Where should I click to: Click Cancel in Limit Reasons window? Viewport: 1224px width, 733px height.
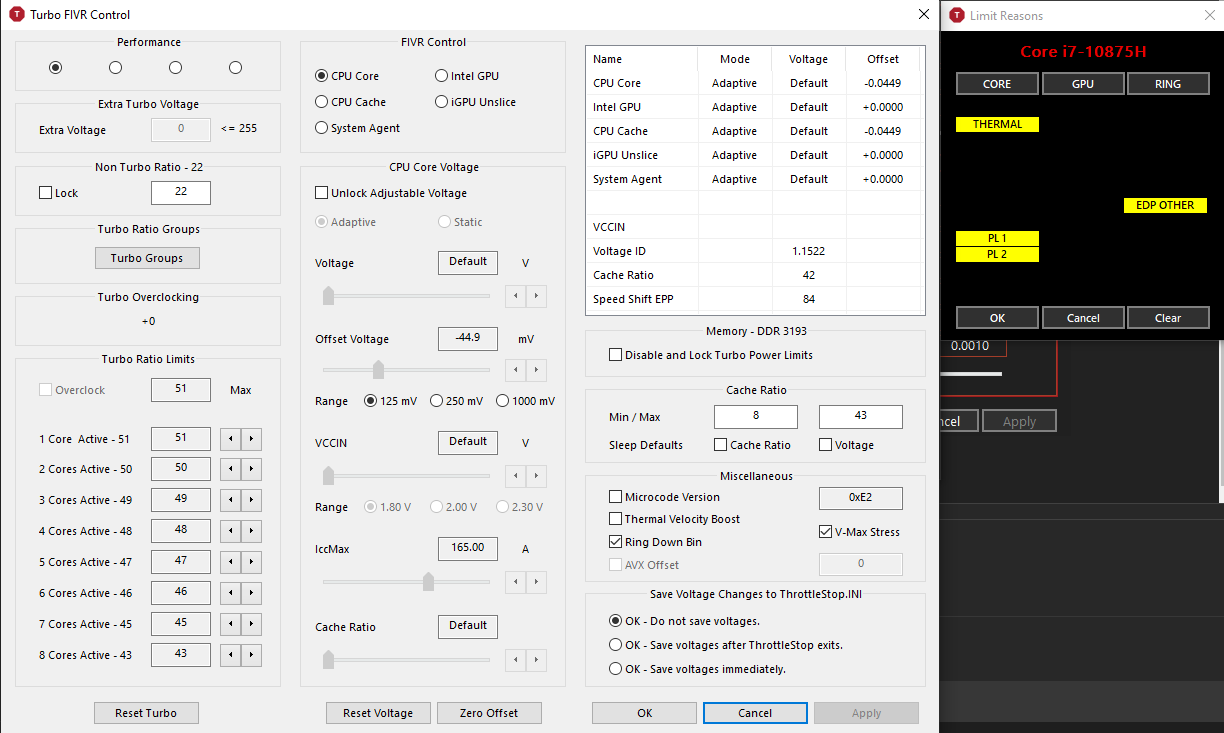(1083, 318)
